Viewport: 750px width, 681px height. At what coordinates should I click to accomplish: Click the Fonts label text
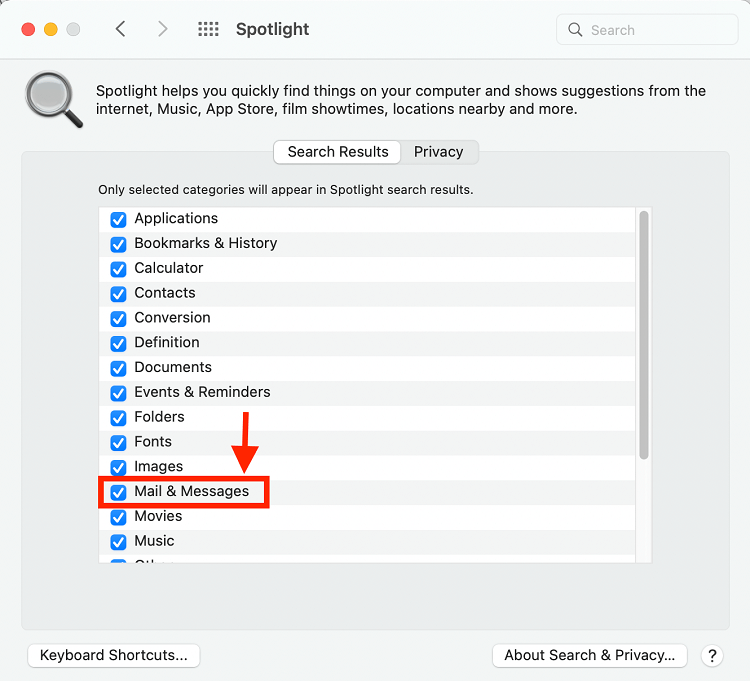pyautogui.click(x=153, y=441)
